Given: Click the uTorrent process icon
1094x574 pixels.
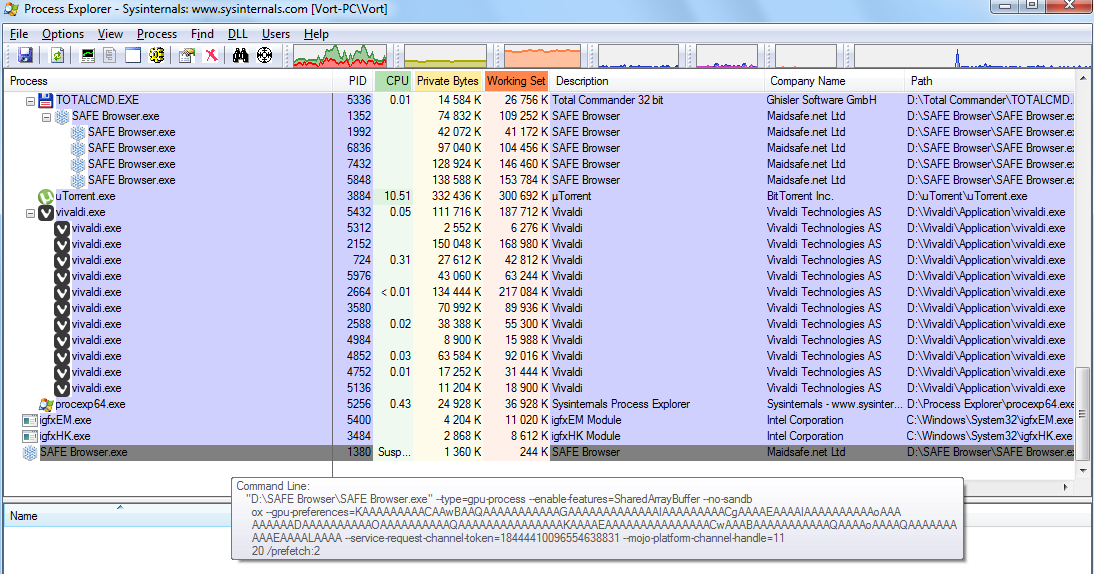Looking at the screenshot, I should [x=46, y=197].
